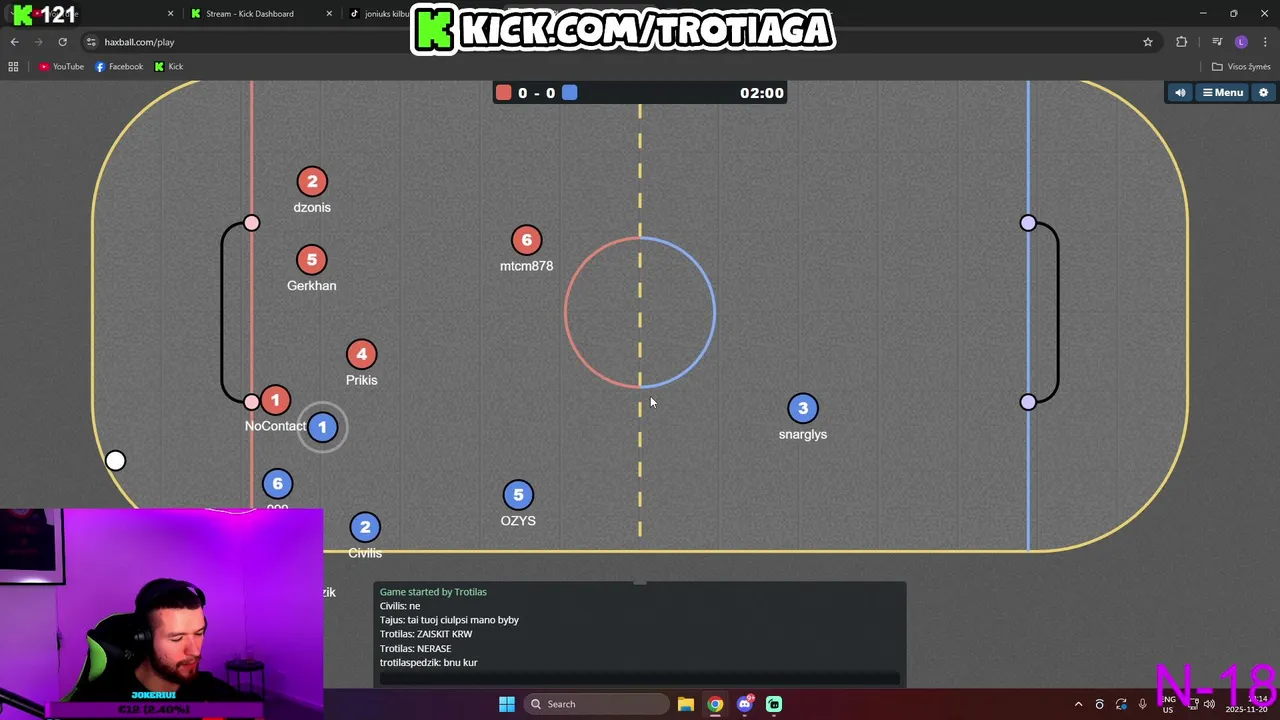
Task: Open ENG US language switcher
Action: [1168, 704]
